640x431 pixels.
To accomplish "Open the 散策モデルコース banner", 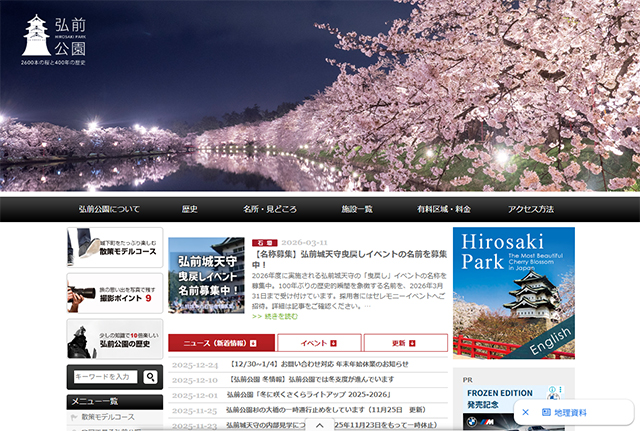I will [115, 248].
